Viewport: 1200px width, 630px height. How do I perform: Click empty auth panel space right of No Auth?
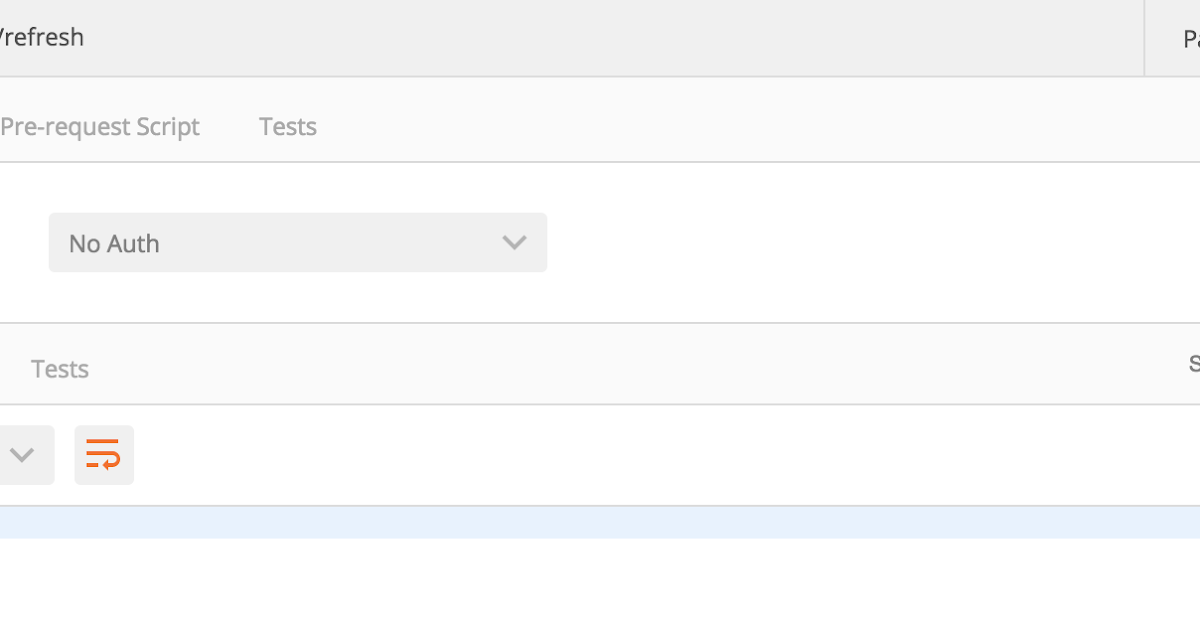point(850,242)
